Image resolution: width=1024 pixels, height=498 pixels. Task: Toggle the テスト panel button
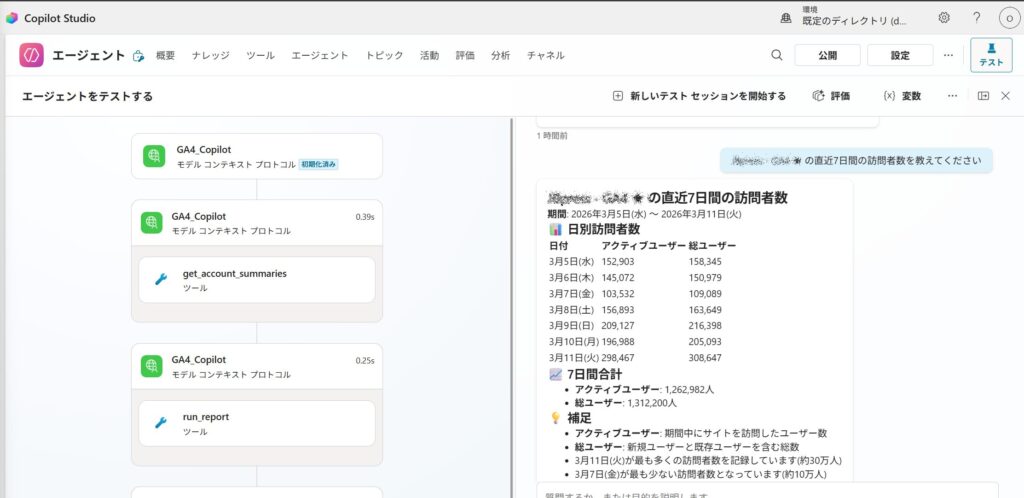991,55
